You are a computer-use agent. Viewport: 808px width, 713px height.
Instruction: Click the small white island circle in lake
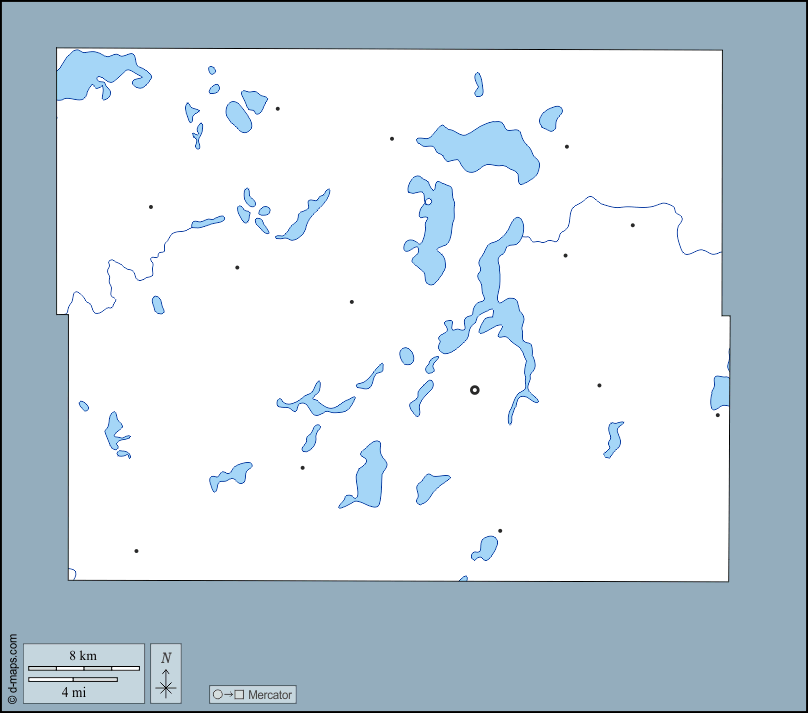pyautogui.click(x=428, y=202)
